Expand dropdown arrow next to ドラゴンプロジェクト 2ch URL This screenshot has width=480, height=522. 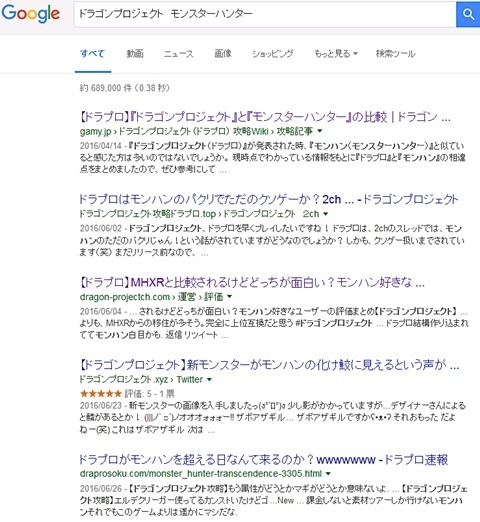326,214
